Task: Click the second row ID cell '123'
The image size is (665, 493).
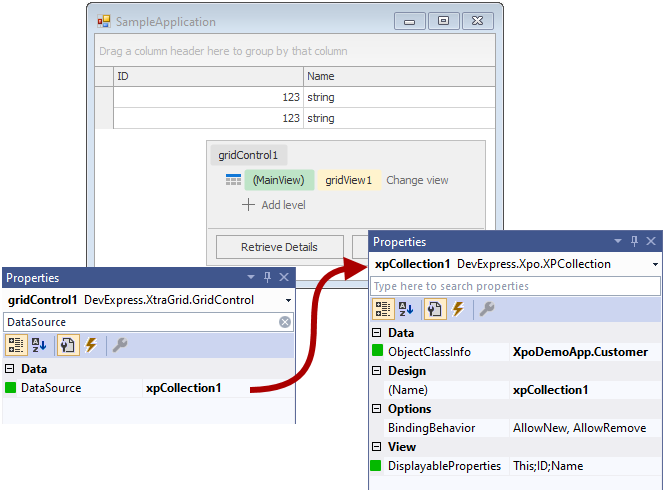Action: (x=208, y=118)
